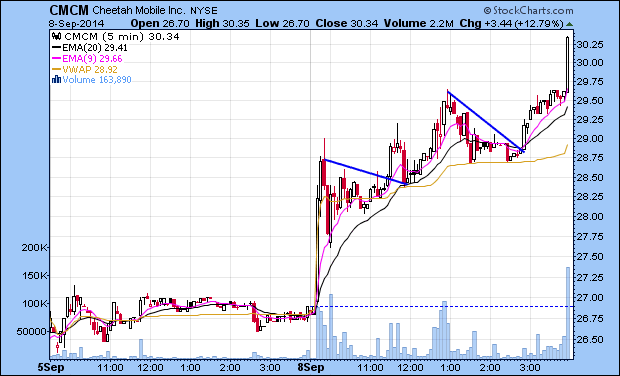Click the volume bars icon in legend
This screenshot has height=376, width=620.
[57, 79]
